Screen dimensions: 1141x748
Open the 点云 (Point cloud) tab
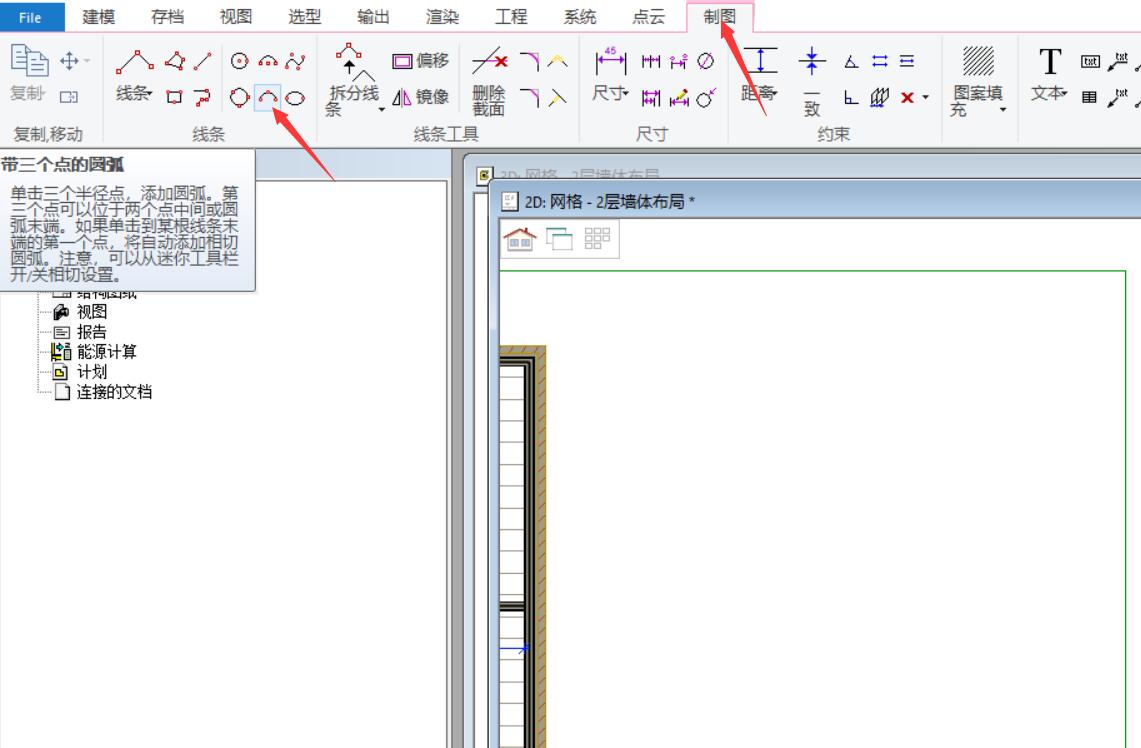click(648, 17)
